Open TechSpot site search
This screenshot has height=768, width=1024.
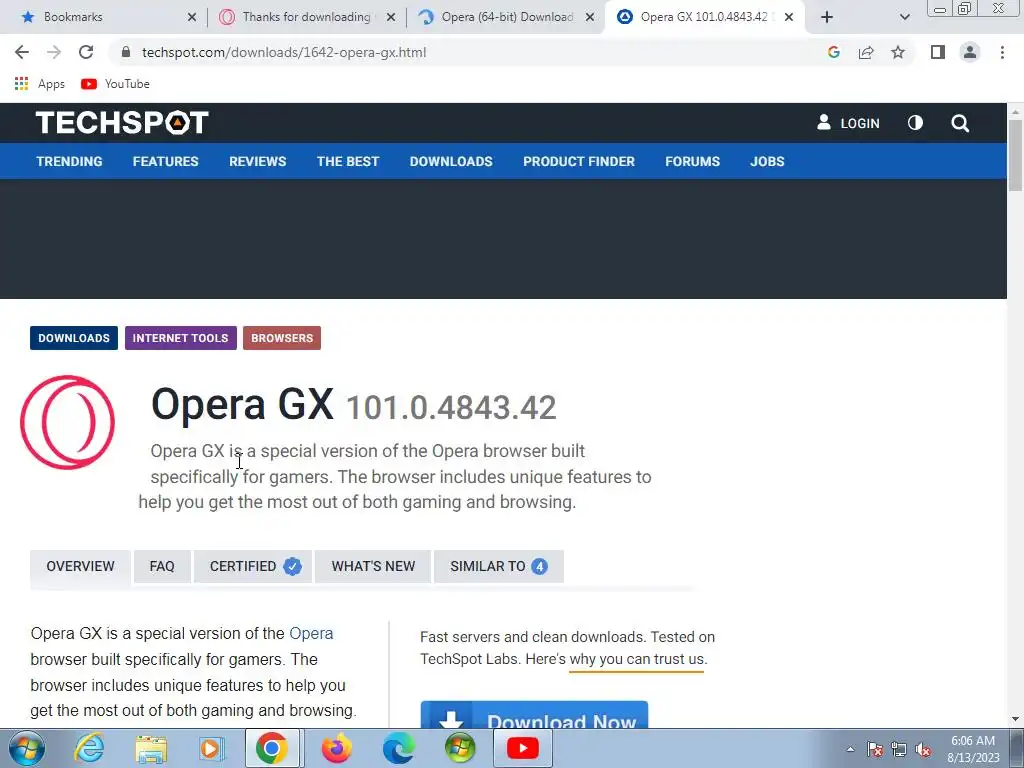click(959, 123)
